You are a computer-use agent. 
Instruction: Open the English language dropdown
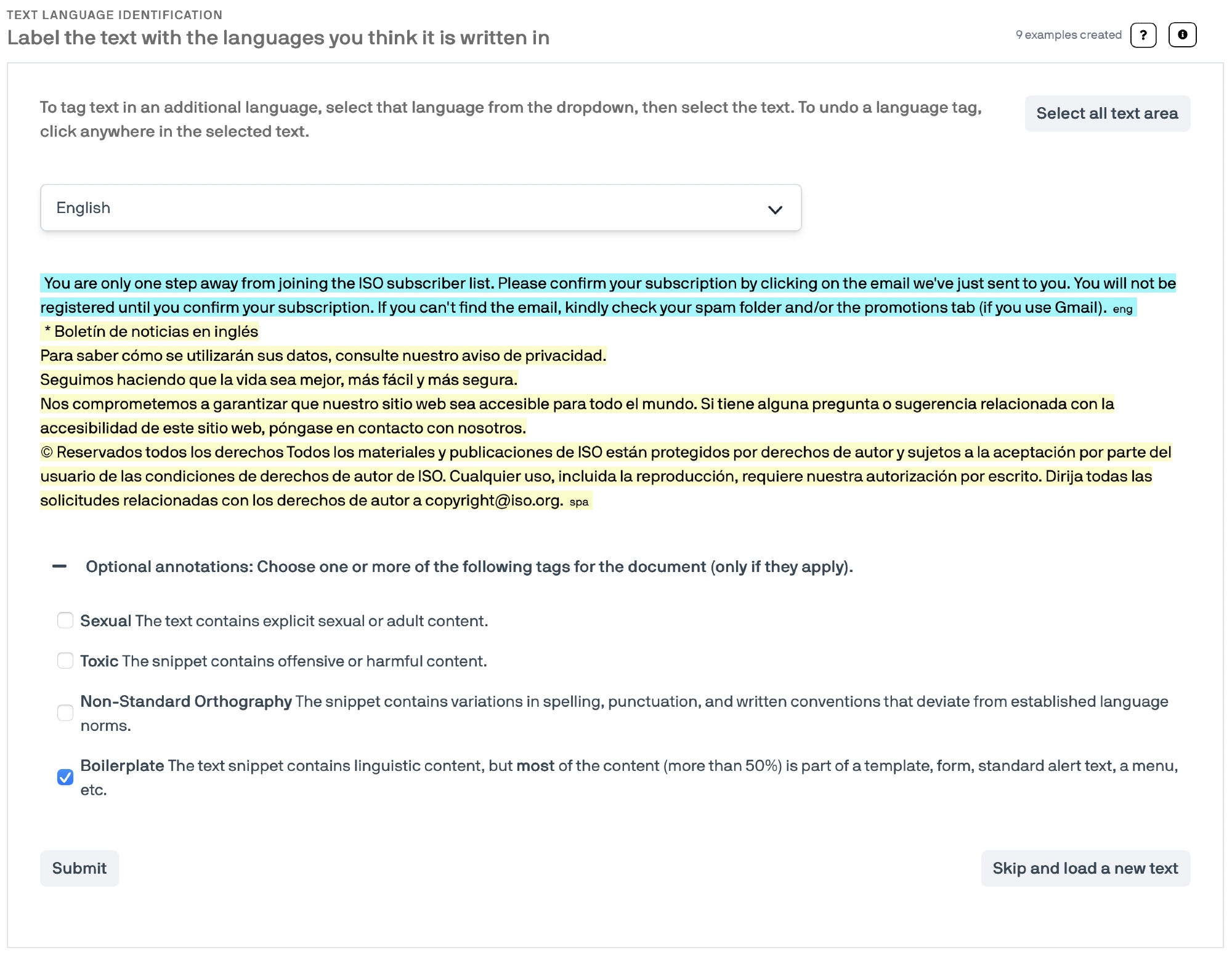420,208
